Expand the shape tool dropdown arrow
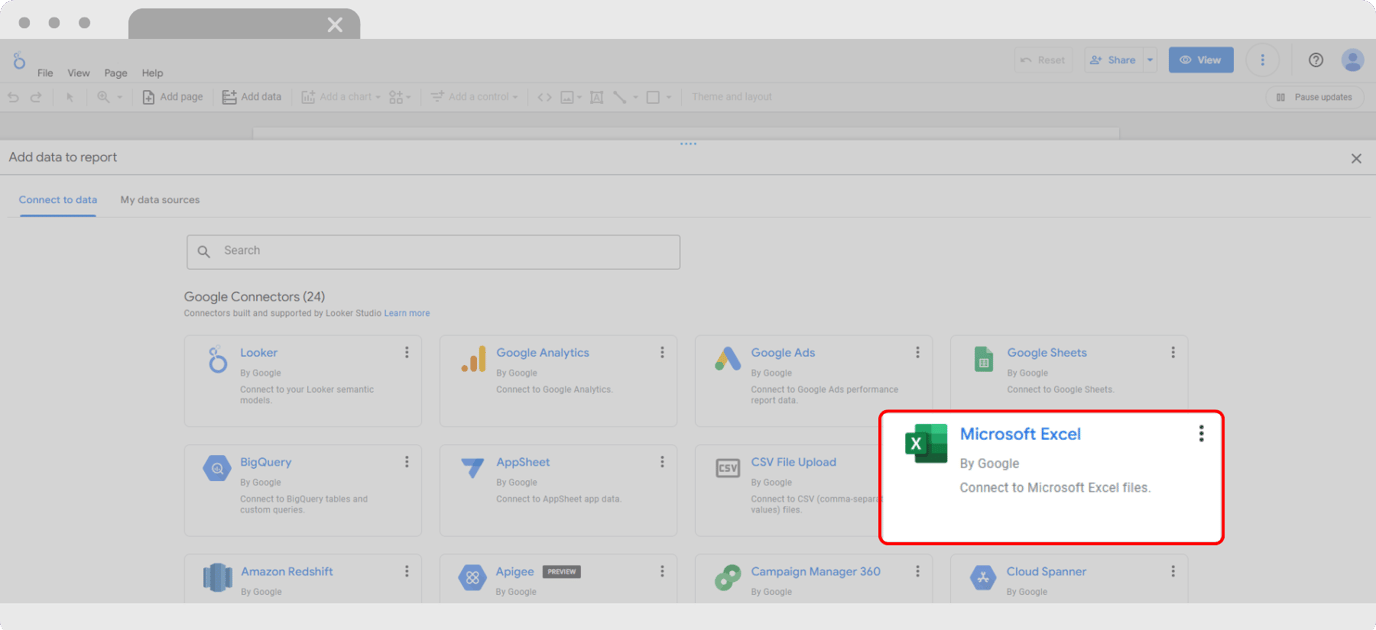 click(668, 97)
